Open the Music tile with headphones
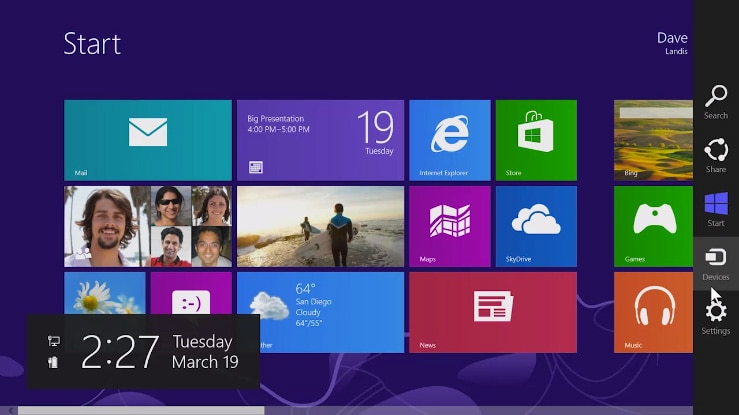Screen dimensions: 739x415 (x=653, y=312)
